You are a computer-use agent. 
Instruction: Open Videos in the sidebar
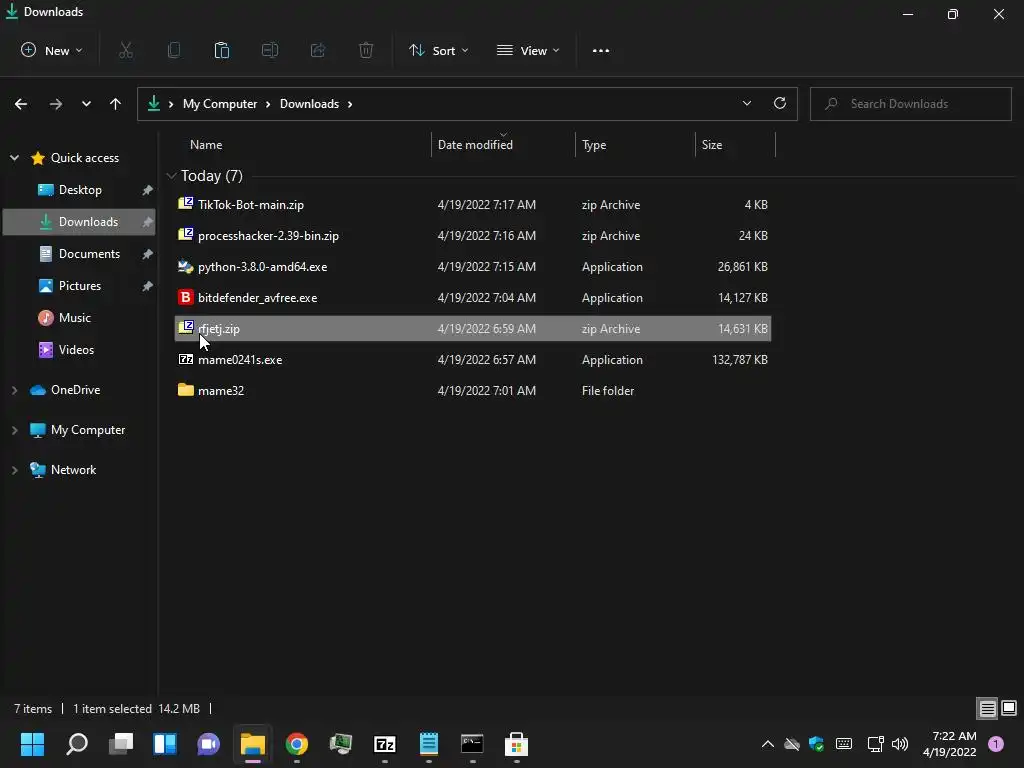point(76,350)
